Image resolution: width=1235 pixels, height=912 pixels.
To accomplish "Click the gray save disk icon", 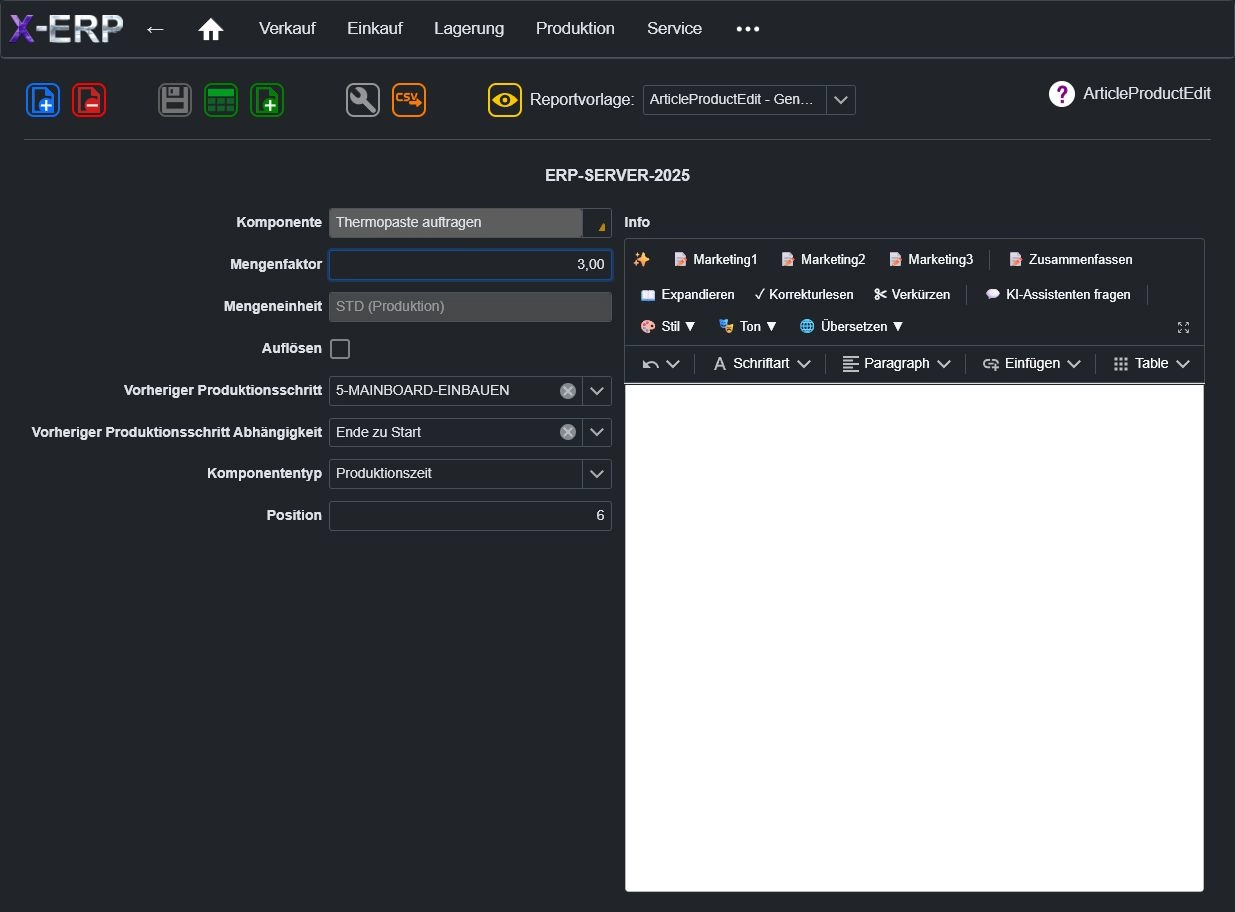I will pos(175,100).
